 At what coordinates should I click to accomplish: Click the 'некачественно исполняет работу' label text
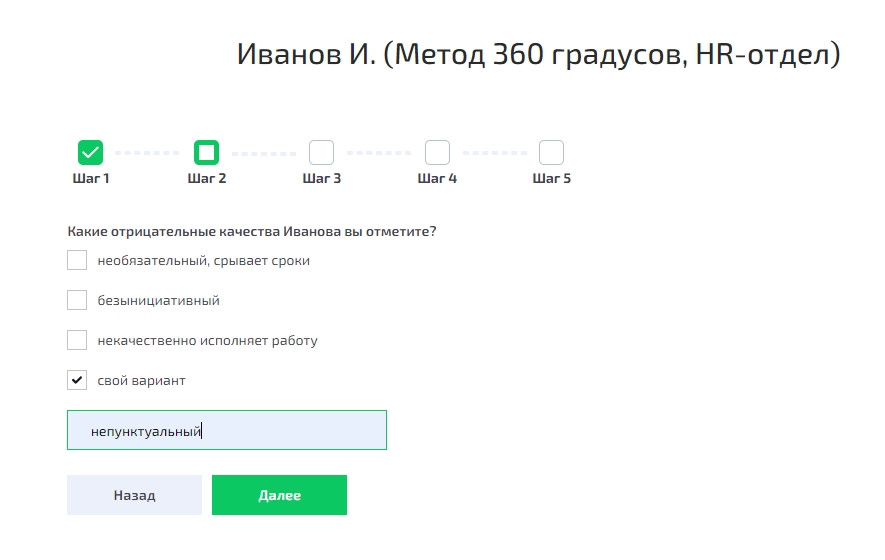click(x=207, y=341)
